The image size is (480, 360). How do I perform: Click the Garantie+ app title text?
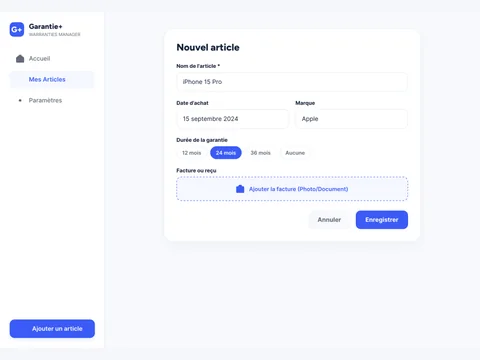pos(45,26)
